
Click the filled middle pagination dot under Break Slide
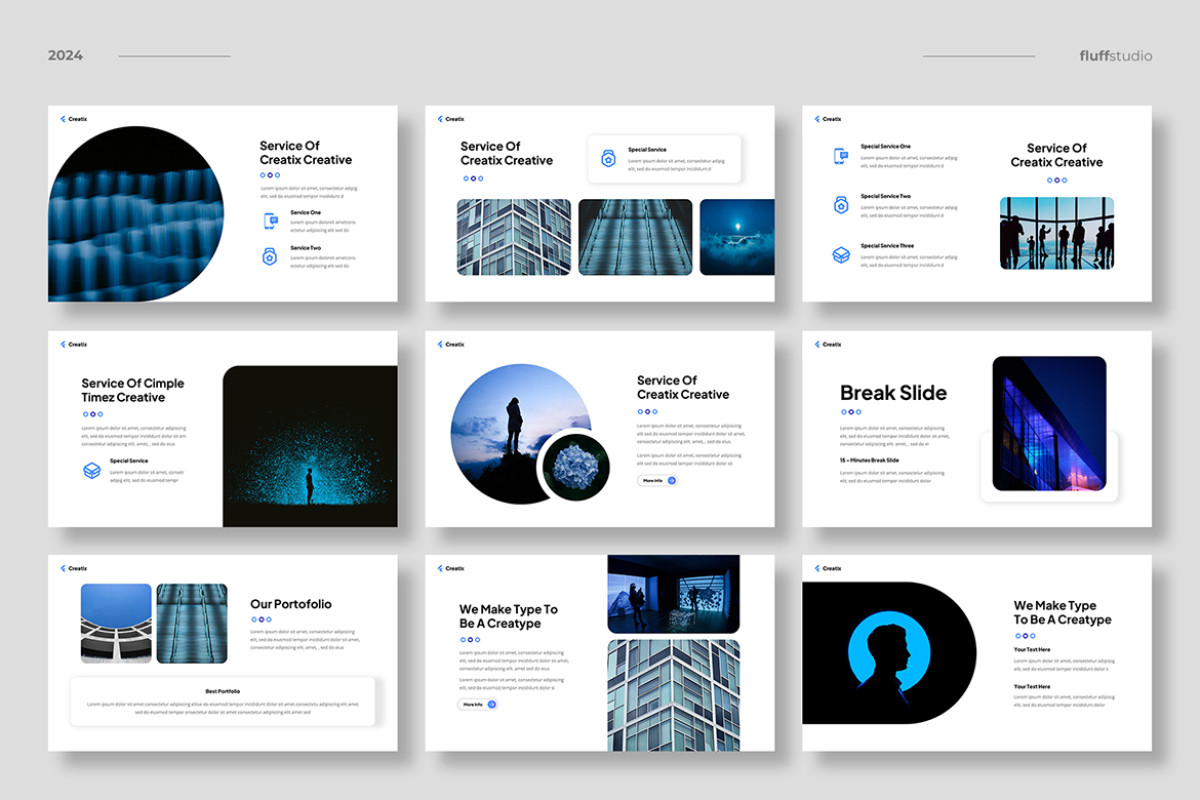pos(851,412)
